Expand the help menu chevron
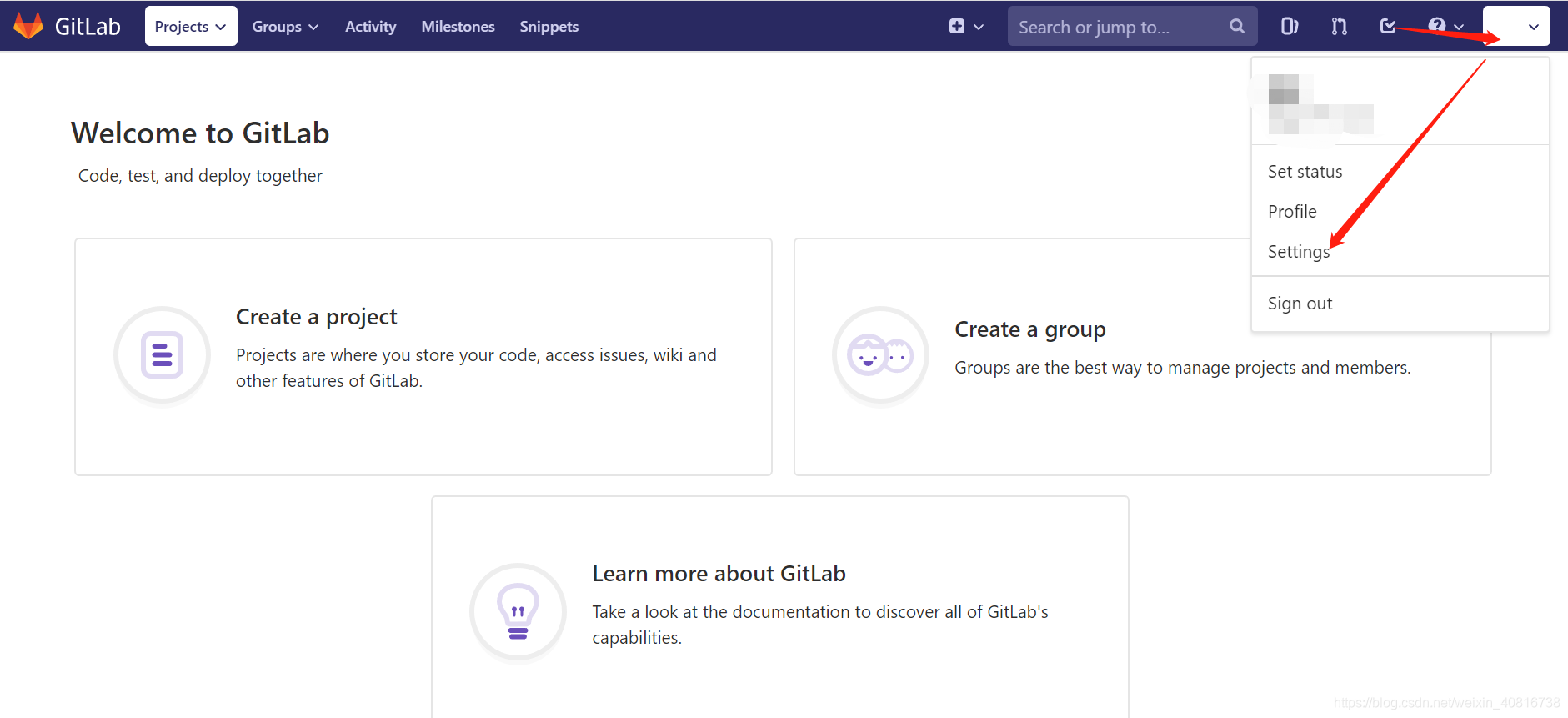Screen dimensions: 1568x718 1459,27
